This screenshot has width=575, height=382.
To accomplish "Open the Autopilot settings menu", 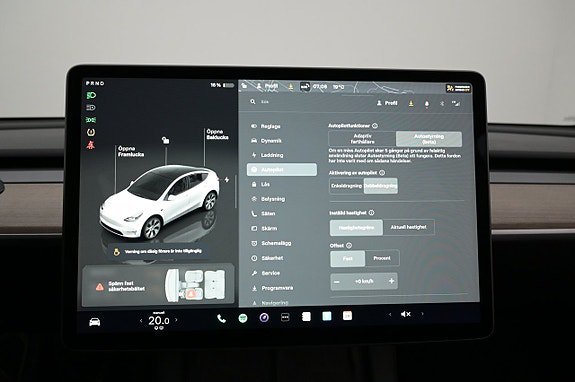I will click(x=282, y=170).
